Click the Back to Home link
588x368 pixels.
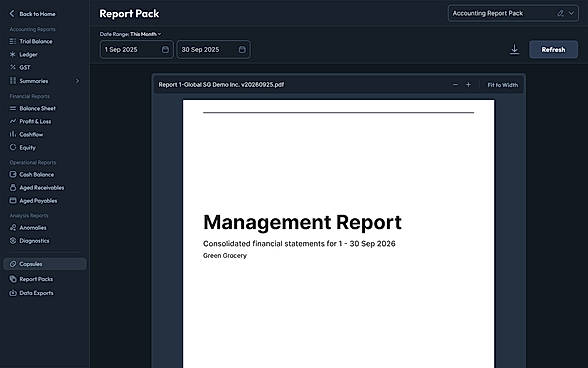[37, 14]
